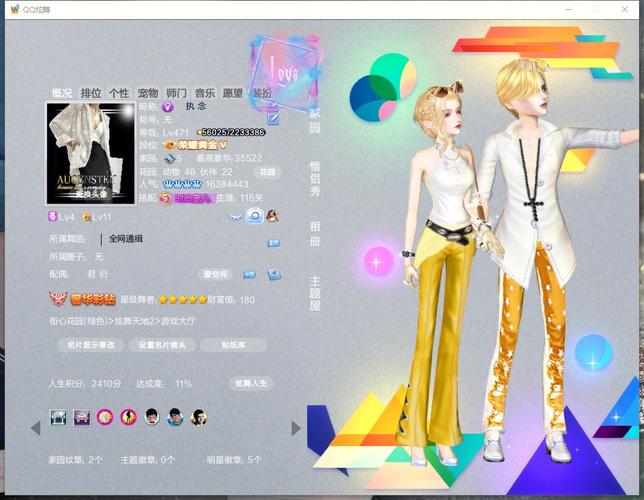Image resolution: width=644 pixels, height=500 pixels.
Task: Open the 宠物 tab
Action: (148, 93)
